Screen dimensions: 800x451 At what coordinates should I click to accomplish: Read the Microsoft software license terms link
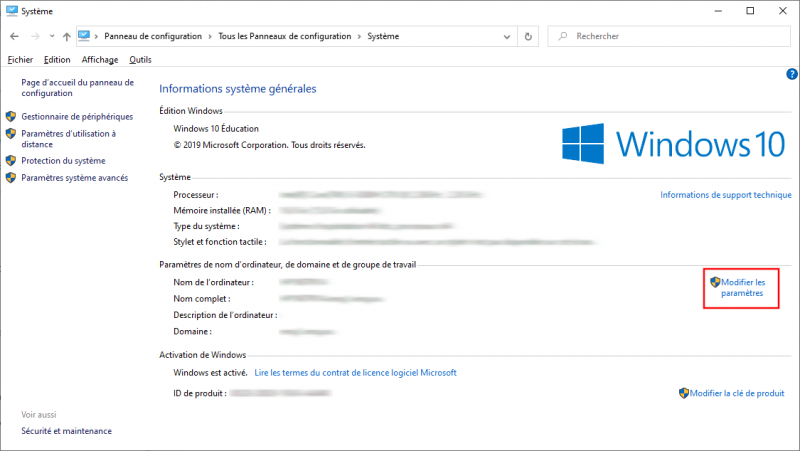click(355, 372)
